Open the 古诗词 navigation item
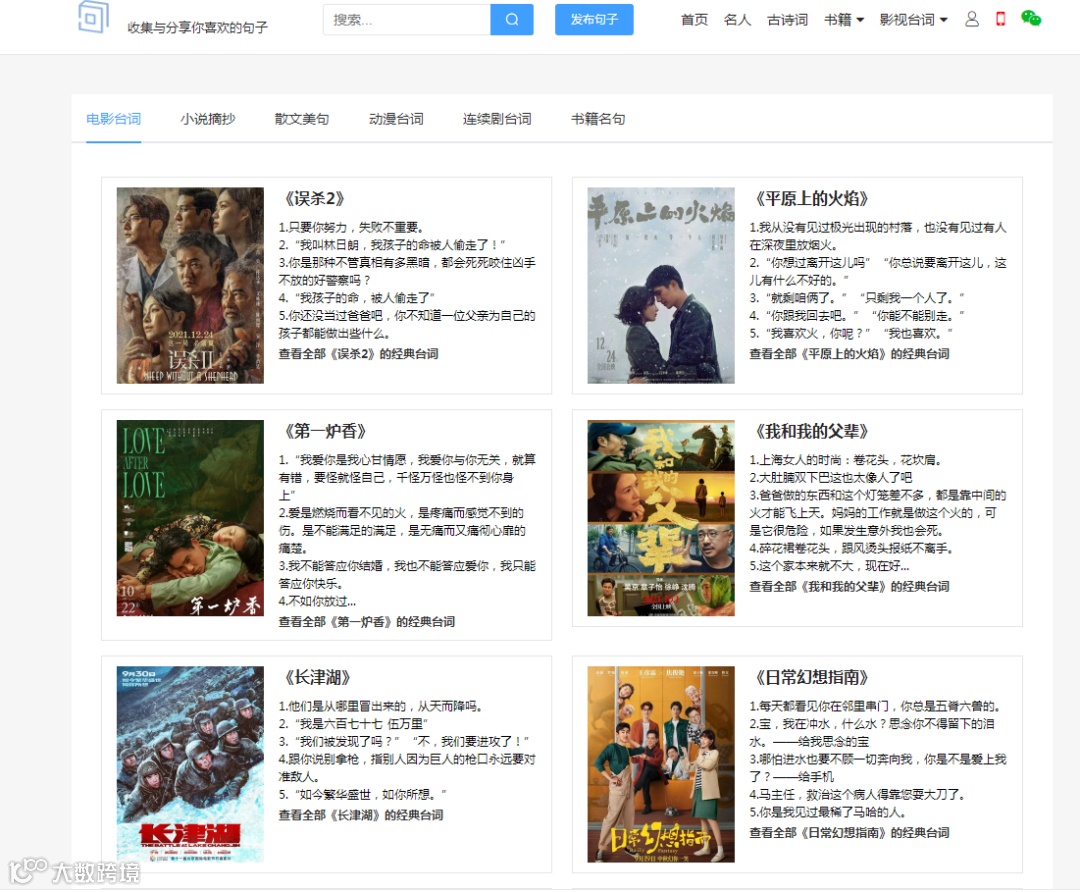 [787, 20]
